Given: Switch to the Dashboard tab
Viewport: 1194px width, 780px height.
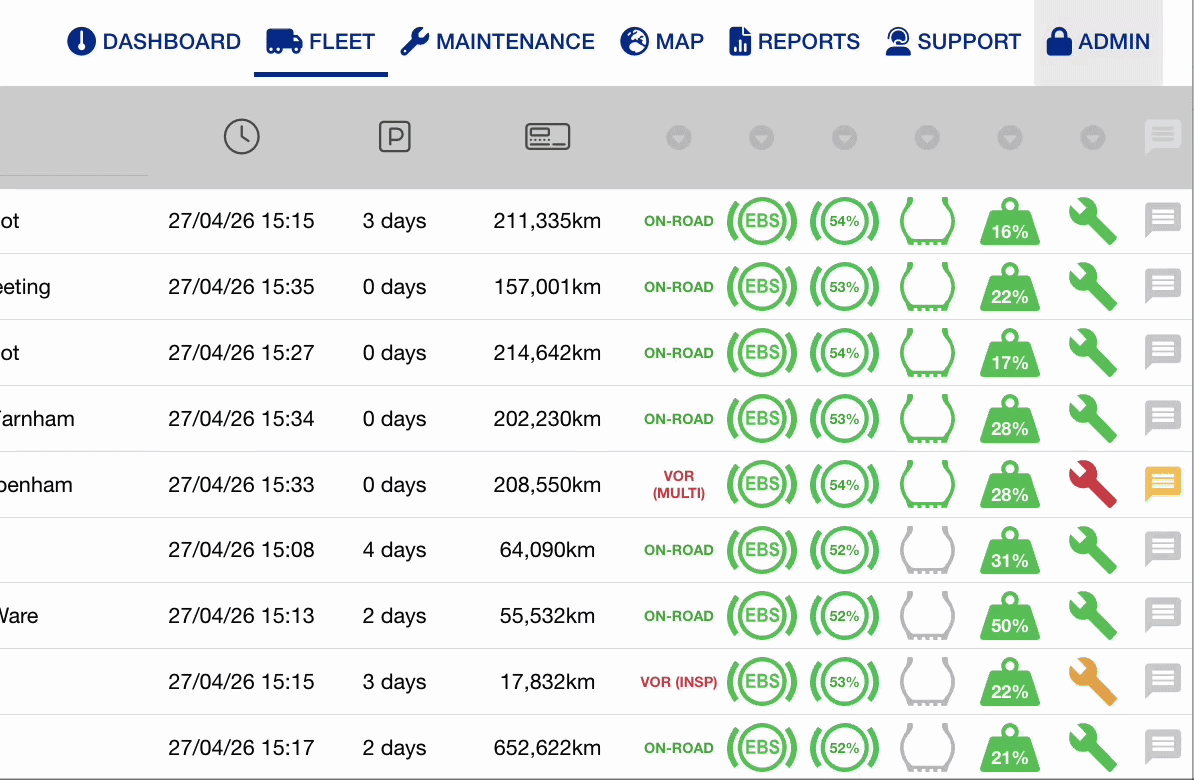Looking at the screenshot, I should (154, 41).
